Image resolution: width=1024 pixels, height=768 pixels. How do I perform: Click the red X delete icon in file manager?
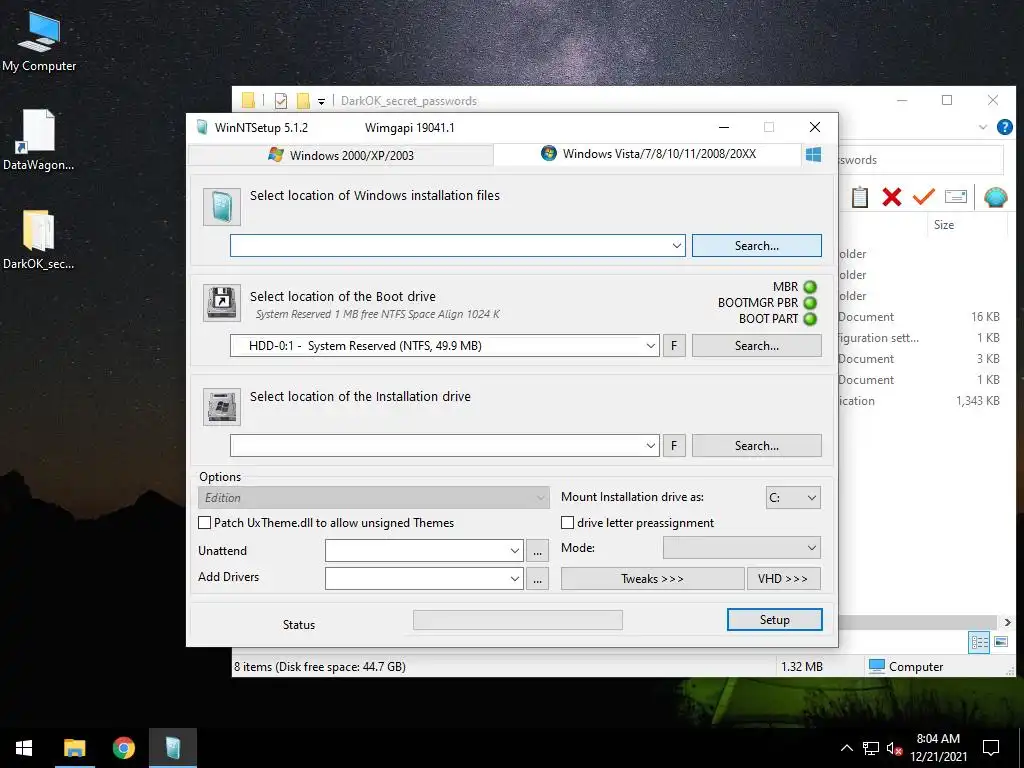(891, 197)
